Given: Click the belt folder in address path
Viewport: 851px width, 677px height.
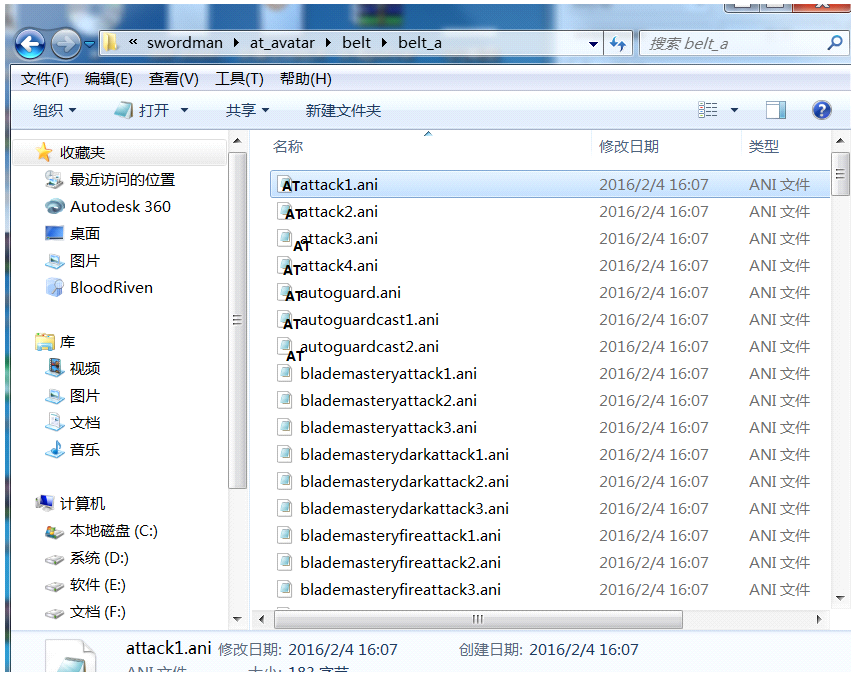Looking at the screenshot, I should [x=356, y=43].
